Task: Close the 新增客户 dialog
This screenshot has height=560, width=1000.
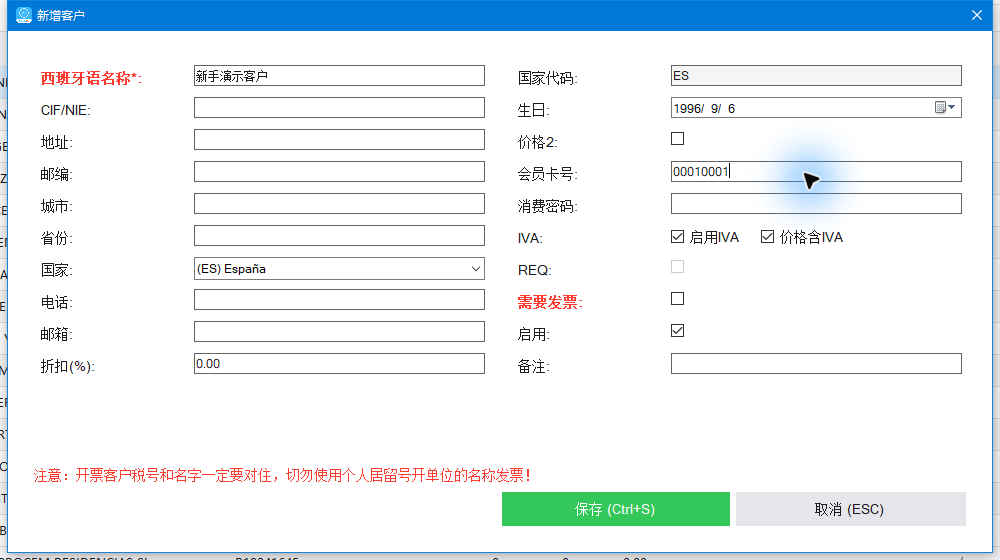Action: point(976,15)
